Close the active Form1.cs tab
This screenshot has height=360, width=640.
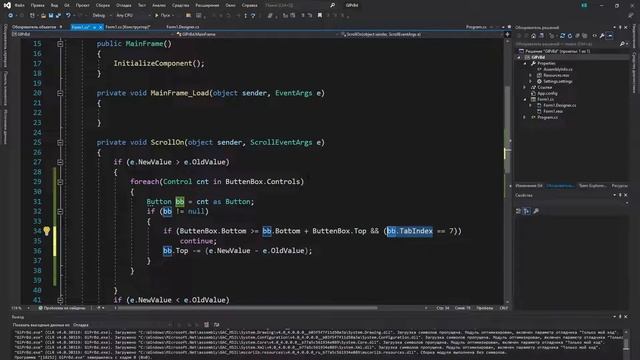pyautogui.click(x=100, y=27)
